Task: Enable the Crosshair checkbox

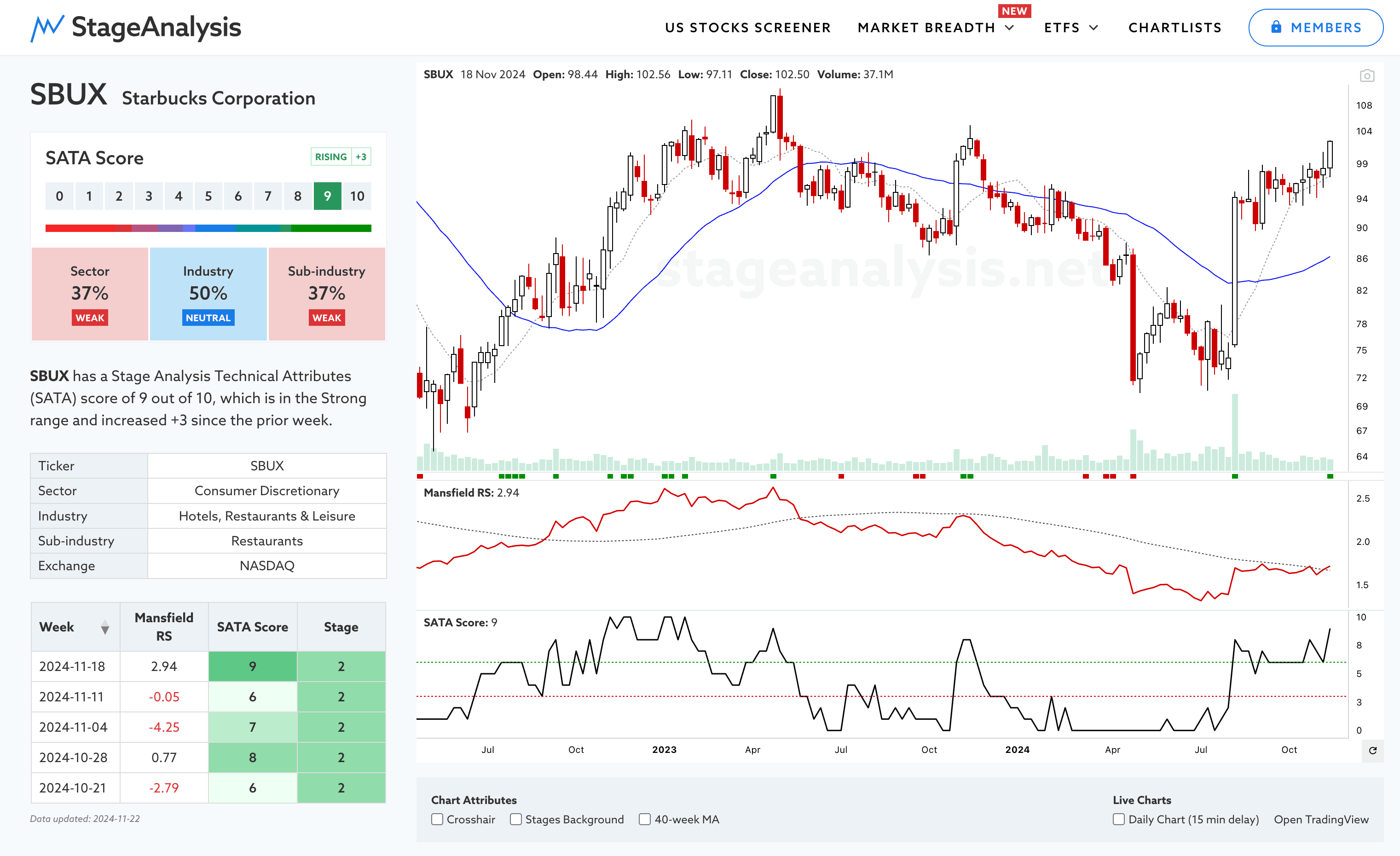Action: (437, 819)
